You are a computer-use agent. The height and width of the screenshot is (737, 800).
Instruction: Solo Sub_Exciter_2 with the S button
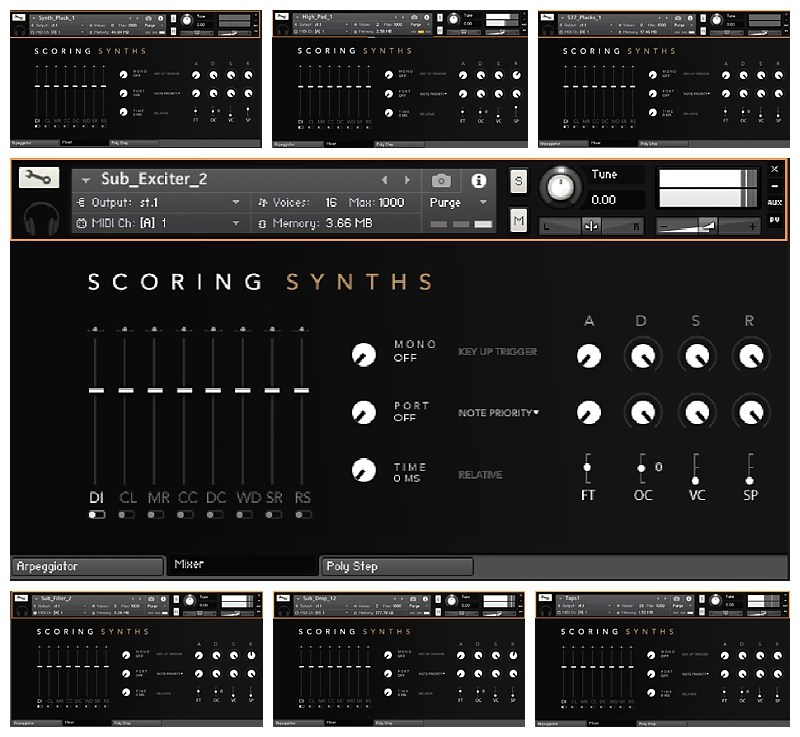518,180
